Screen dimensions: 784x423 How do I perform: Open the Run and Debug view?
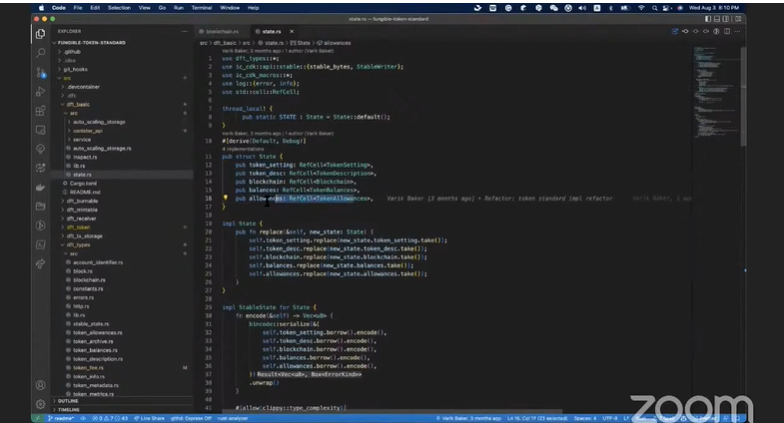[x=40, y=91]
